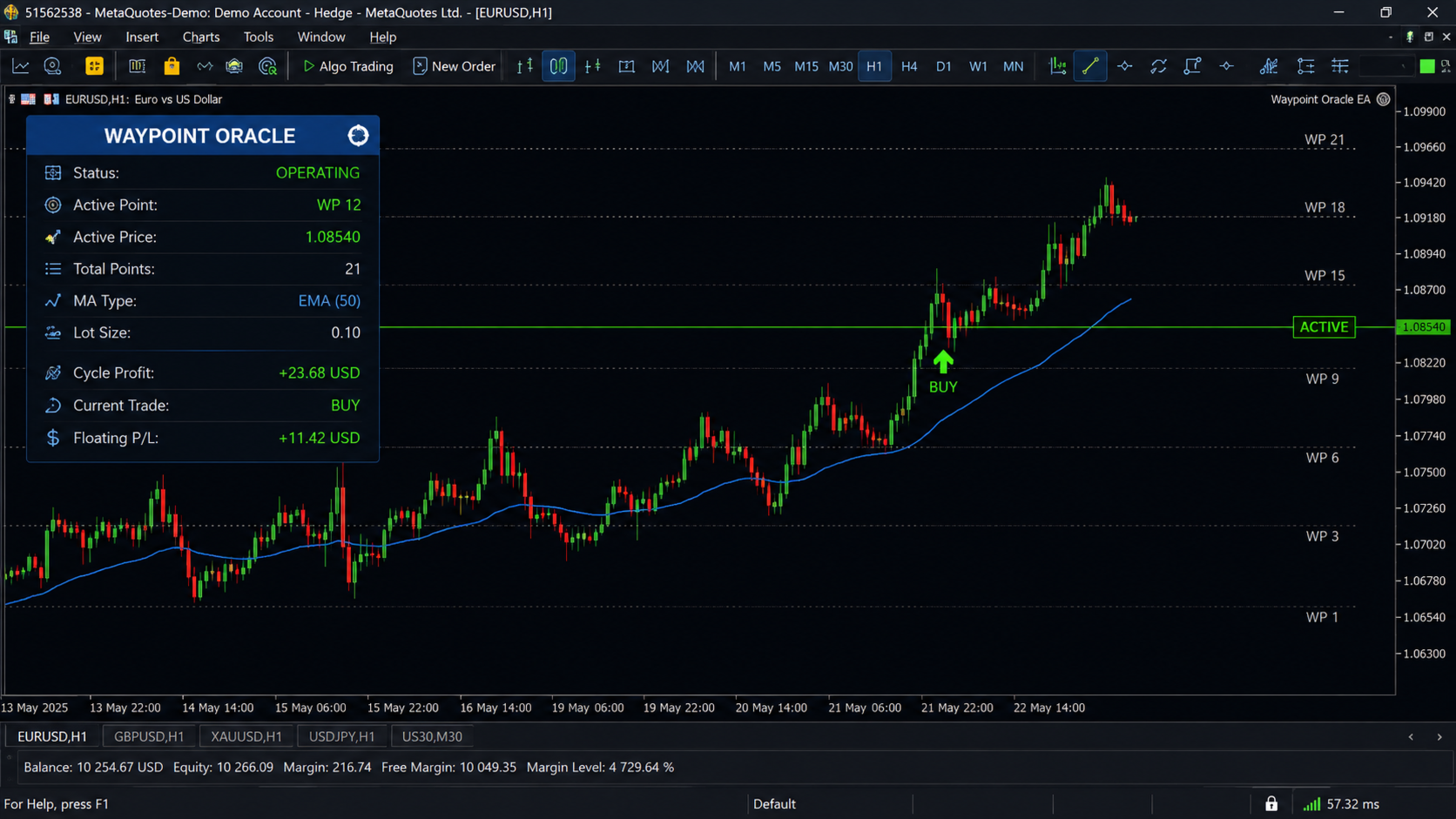Viewport: 1456px width, 819px height.
Task: Click the chart icon left of the trendline tool
Action: [x=1057, y=66]
